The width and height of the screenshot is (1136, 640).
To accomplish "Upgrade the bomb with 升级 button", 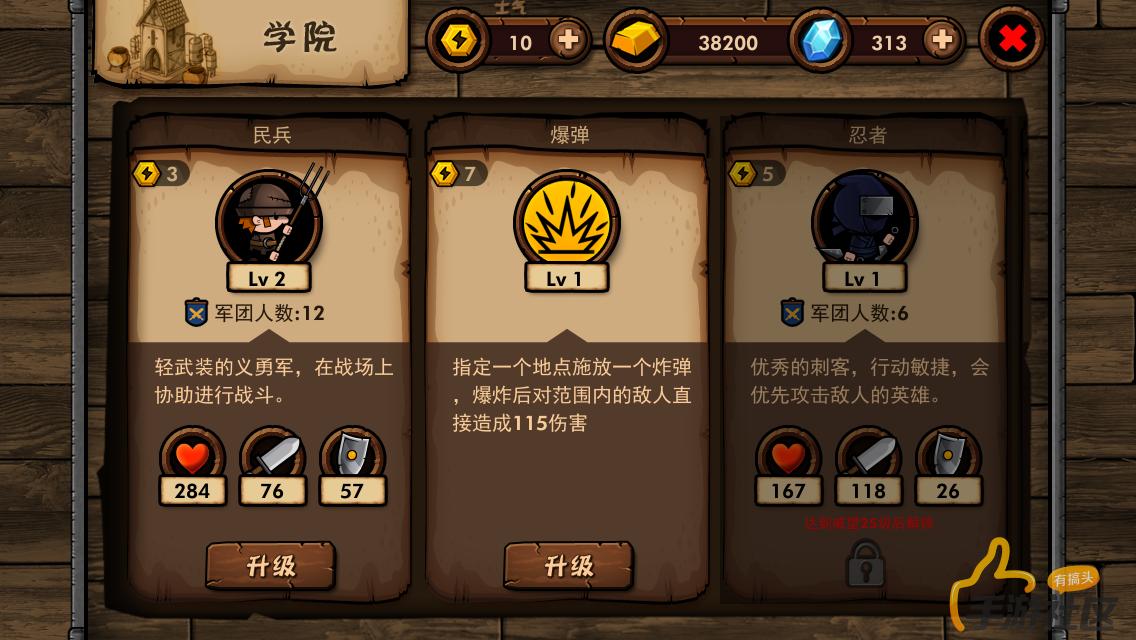I will [569, 565].
